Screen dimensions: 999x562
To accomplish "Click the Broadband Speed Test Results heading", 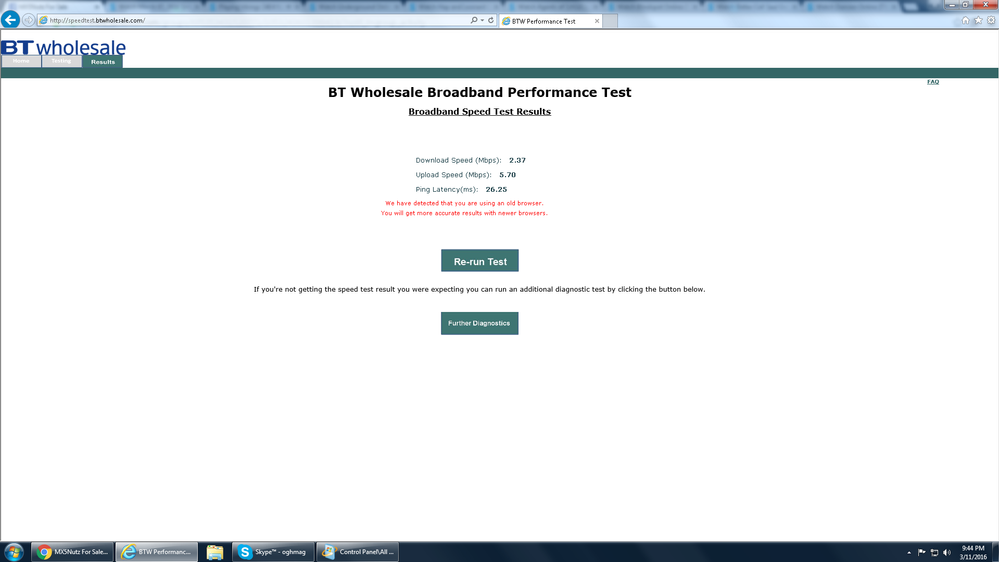I will 480,112.
